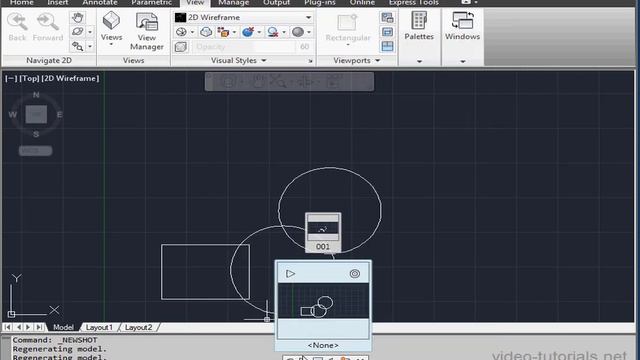Open Orbit tool dropdown arrow
This screenshot has width=640, height=360.
click(x=90, y=32)
